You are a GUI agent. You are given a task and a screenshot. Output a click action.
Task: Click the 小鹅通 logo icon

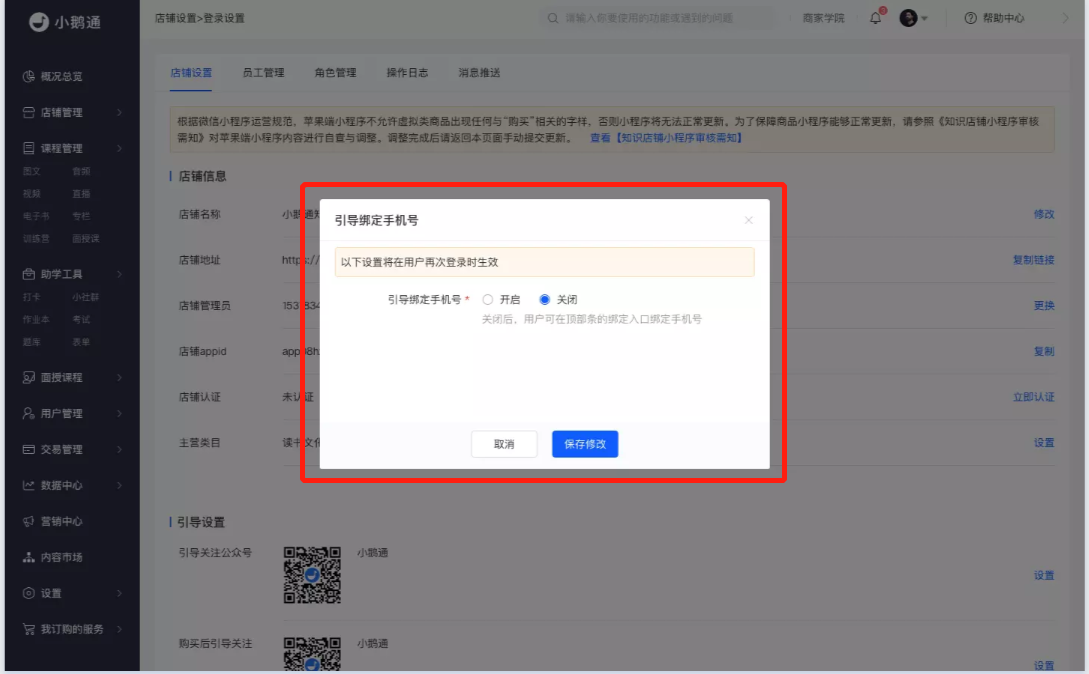[39, 22]
